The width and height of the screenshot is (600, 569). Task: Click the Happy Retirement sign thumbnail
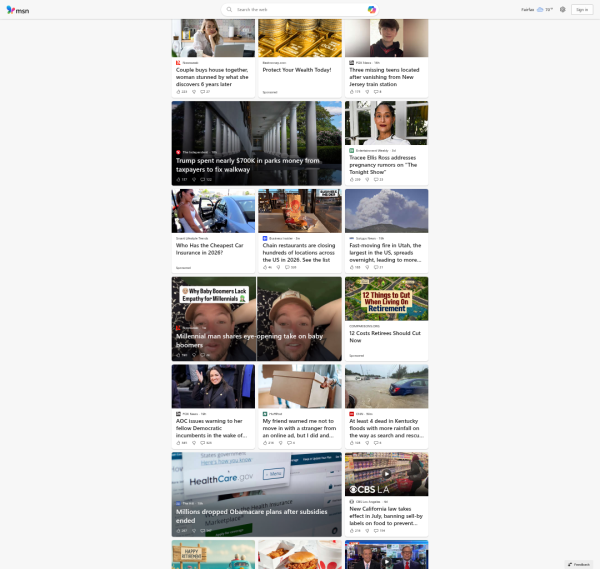click(213, 554)
